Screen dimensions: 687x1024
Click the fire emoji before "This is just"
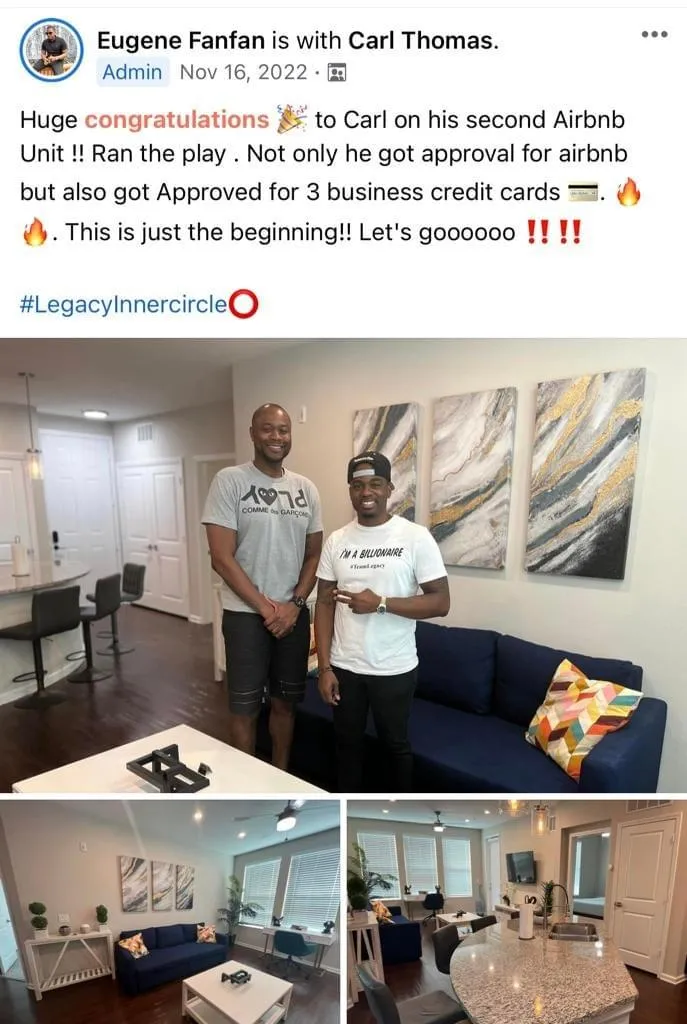click(35, 232)
